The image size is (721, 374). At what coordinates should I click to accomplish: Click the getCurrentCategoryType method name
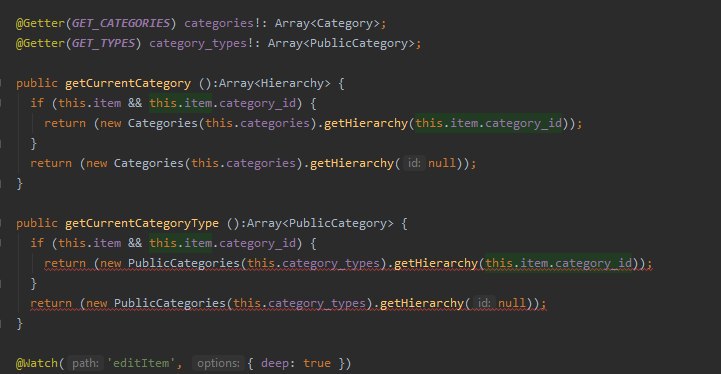(x=142, y=223)
